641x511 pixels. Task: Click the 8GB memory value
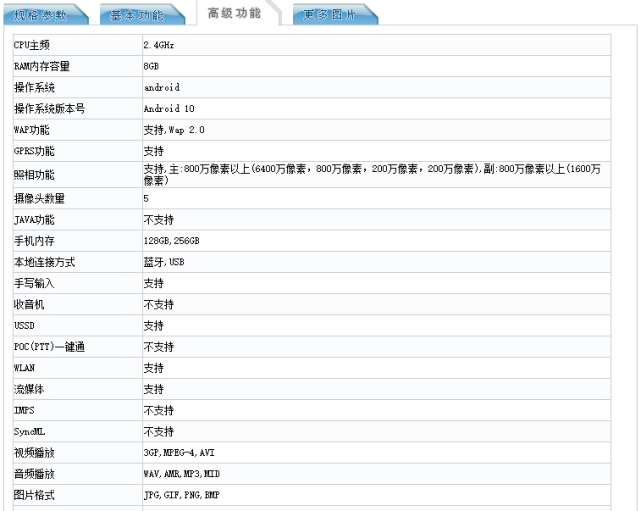coord(151,66)
